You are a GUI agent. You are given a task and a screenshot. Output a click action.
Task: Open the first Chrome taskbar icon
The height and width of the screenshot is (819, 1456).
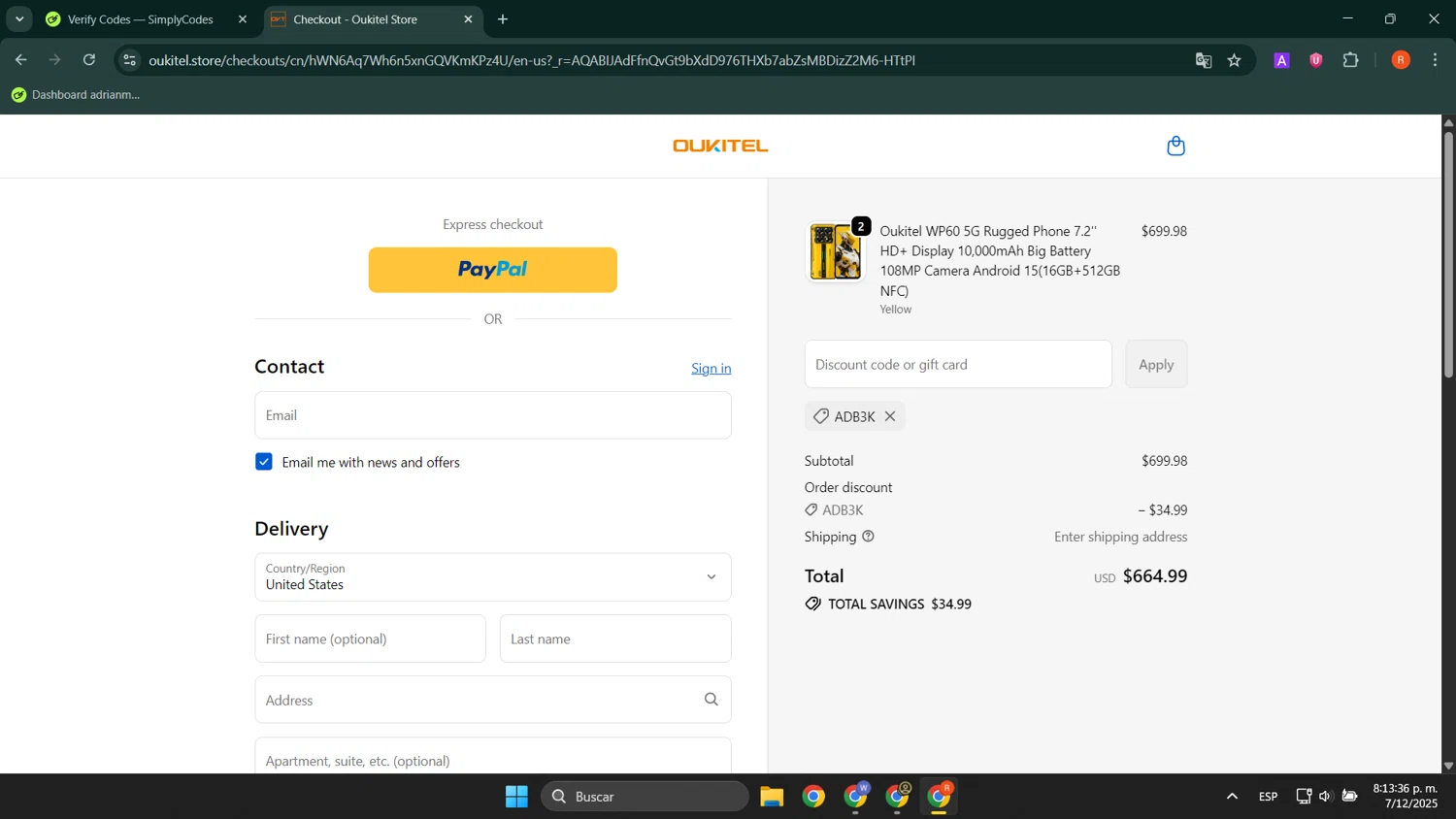click(813, 797)
